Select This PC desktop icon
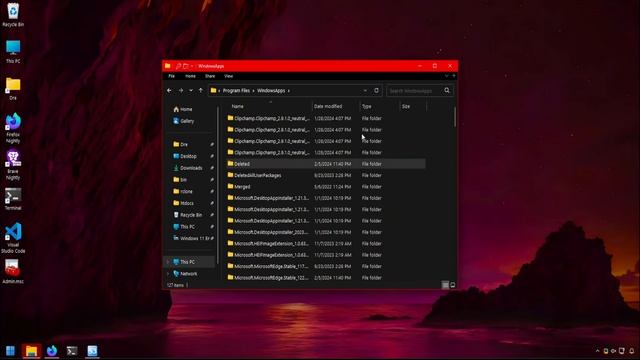The image size is (640, 360). [x=13, y=52]
